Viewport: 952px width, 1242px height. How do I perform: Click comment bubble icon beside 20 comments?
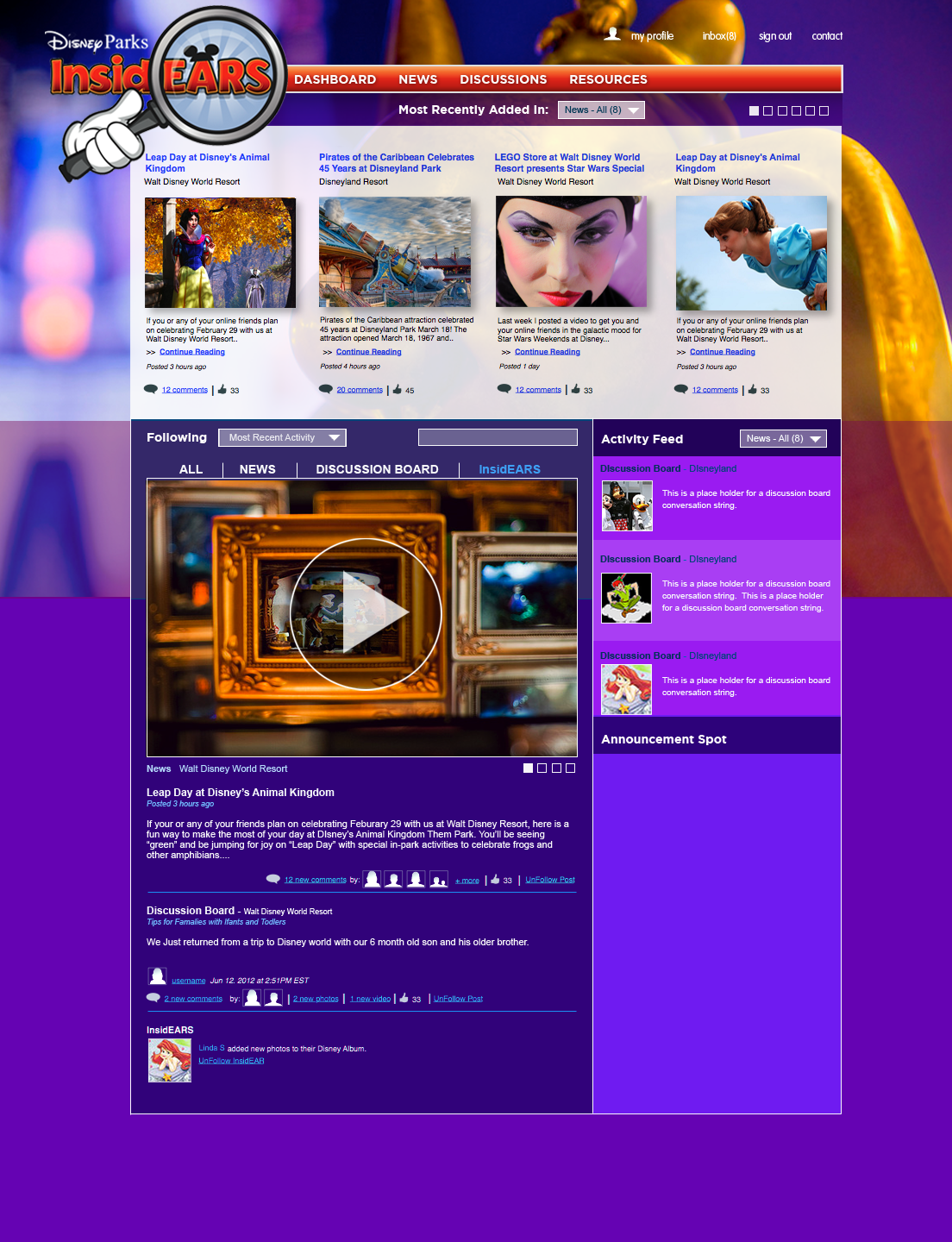326,389
